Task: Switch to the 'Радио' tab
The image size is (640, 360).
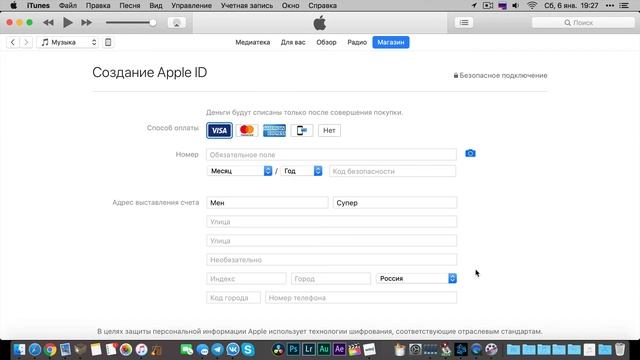Action: click(x=357, y=42)
